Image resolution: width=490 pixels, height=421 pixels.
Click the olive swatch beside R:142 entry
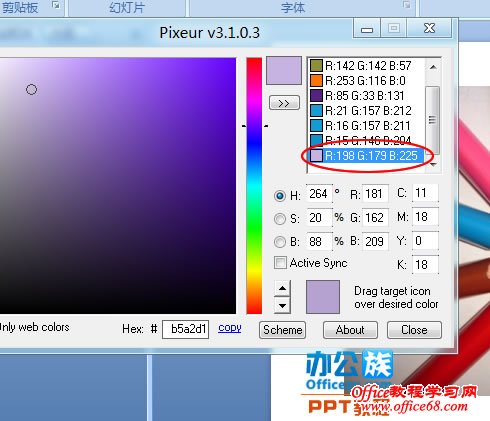click(x=316, y=66)
